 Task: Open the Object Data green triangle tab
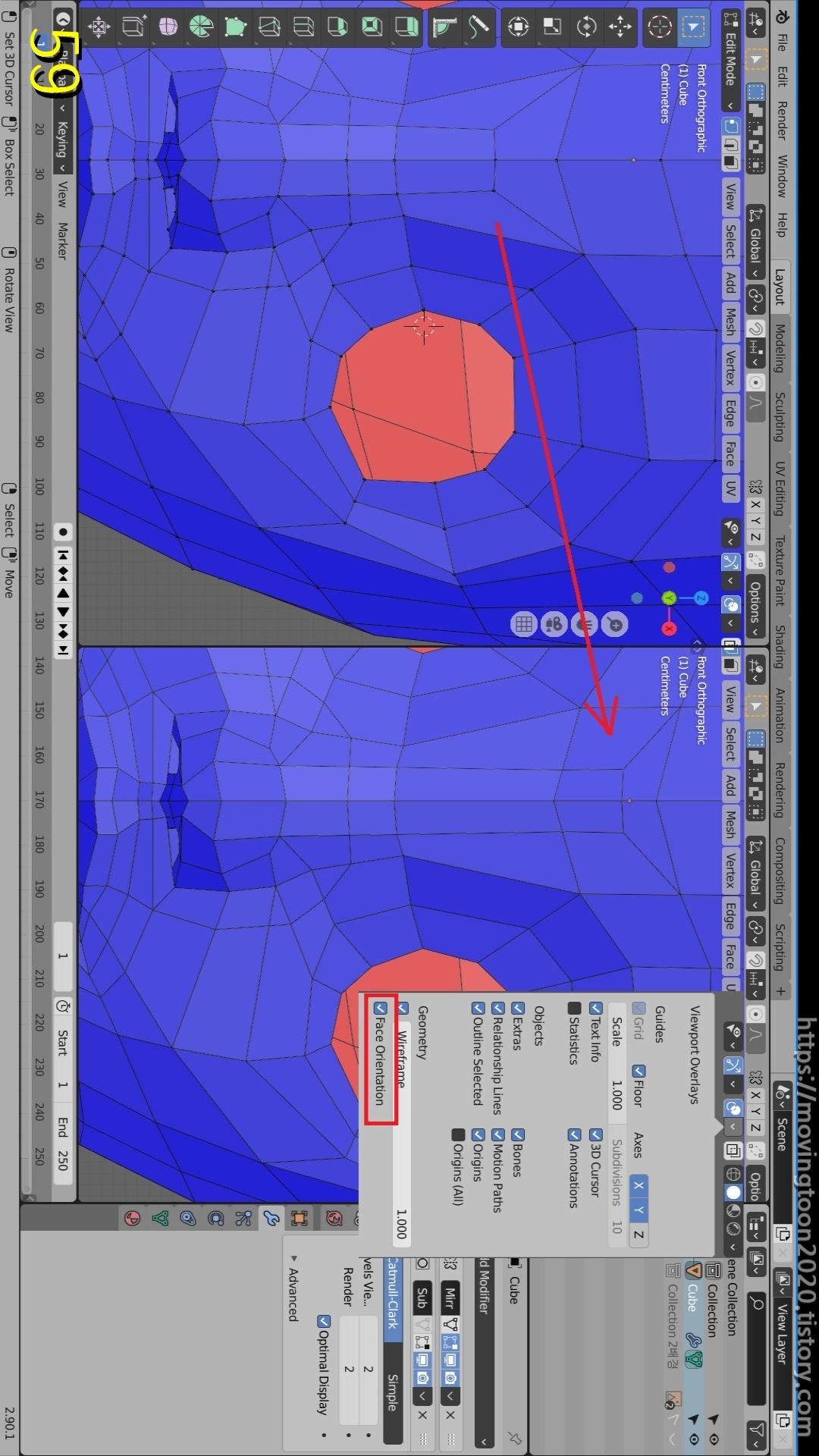pyautogui.click(x=160, y=1219)
